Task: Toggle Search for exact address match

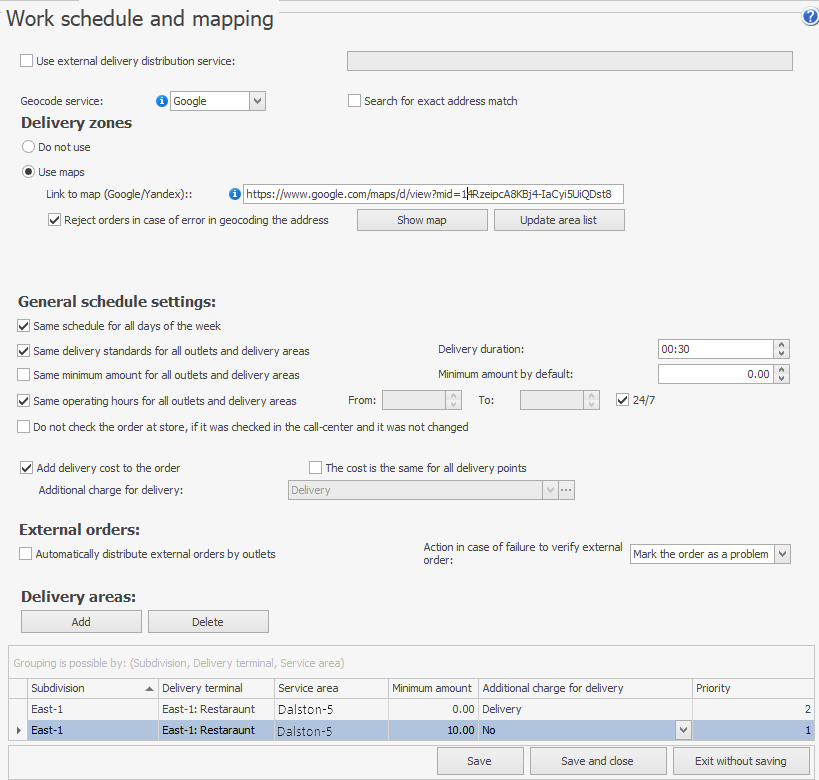Action: (354, 101)
